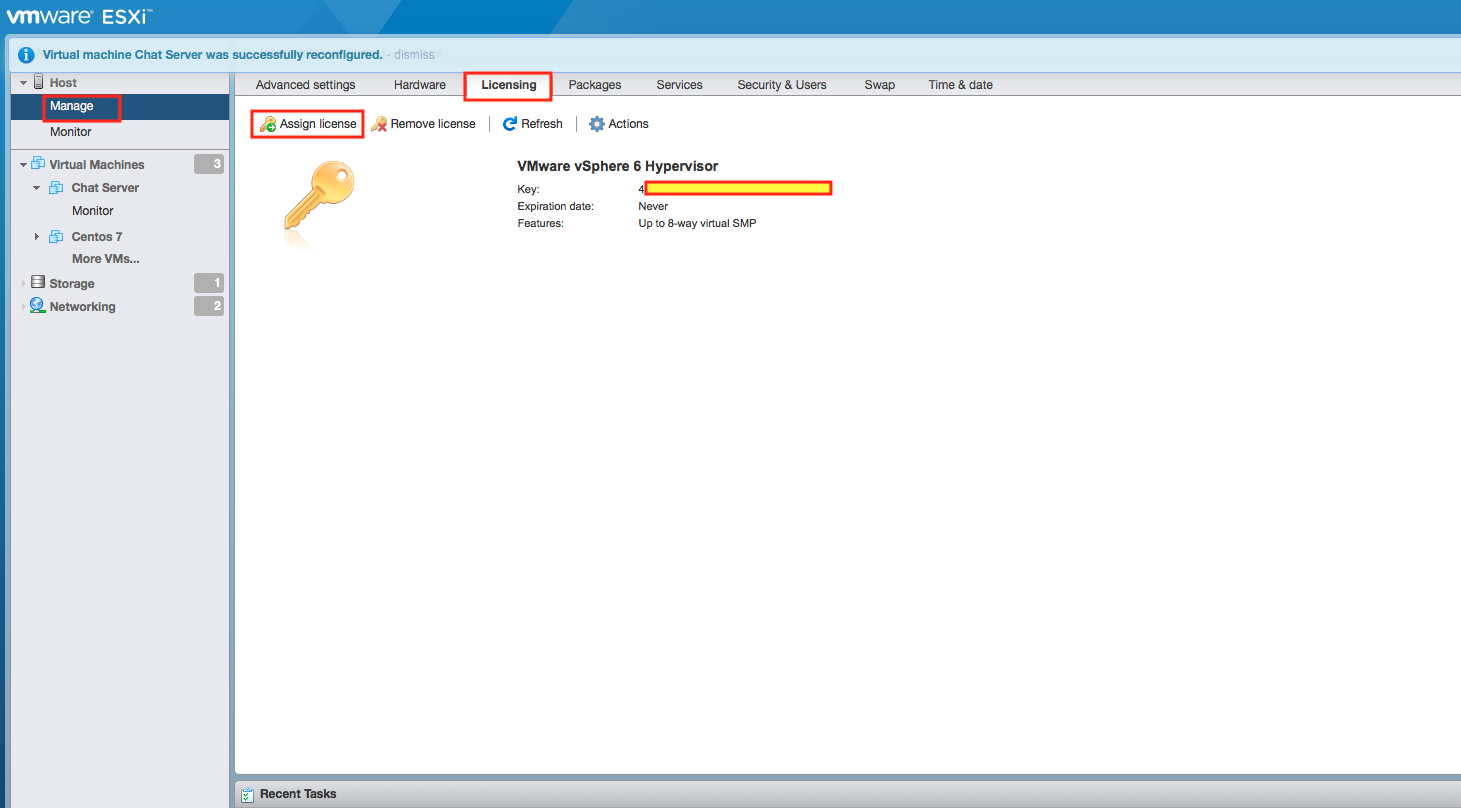Expand the Storage tree node

click(x=23, y=284)
